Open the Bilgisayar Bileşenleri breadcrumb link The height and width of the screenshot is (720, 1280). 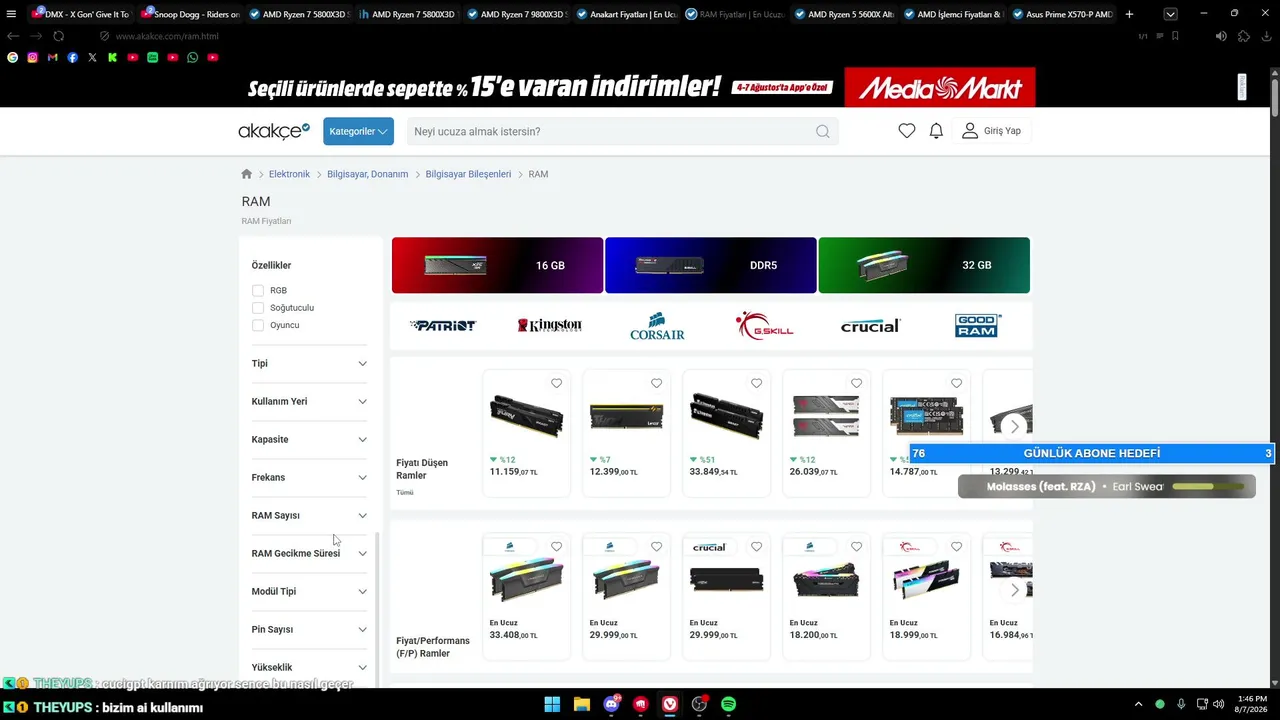468,174
